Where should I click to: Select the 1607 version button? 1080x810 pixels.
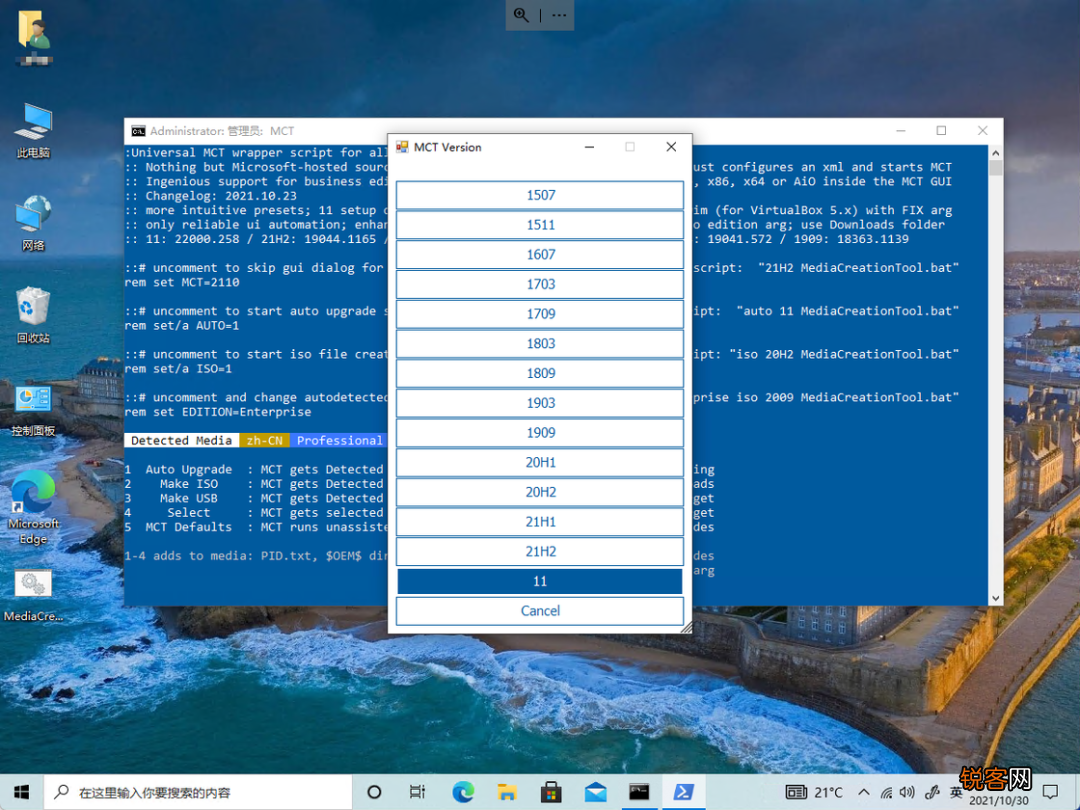click(540, 254)
